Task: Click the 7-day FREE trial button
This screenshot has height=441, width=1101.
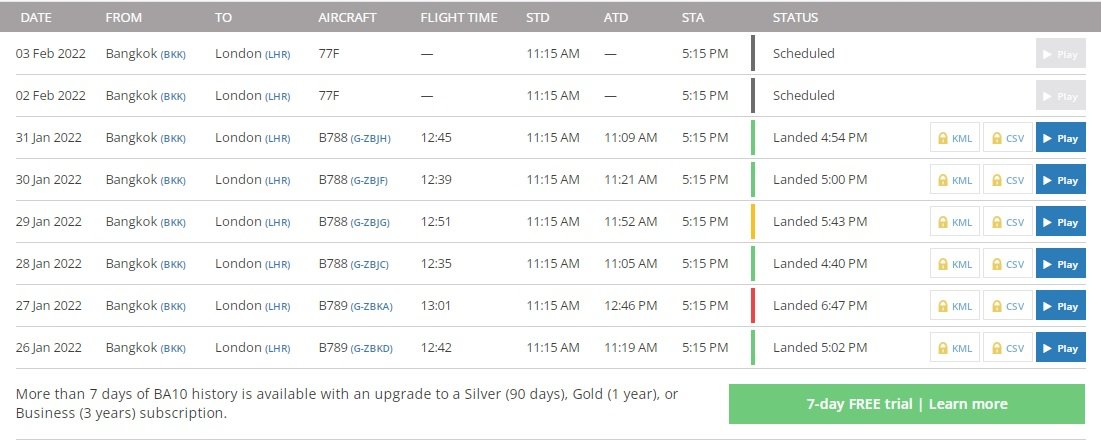Action: click(906, 404)
